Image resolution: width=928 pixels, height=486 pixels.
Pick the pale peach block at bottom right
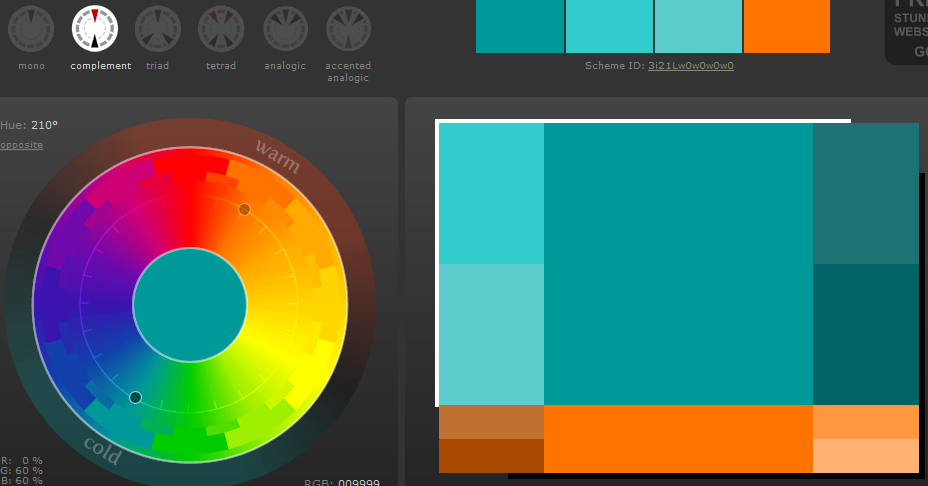(865, 455)
